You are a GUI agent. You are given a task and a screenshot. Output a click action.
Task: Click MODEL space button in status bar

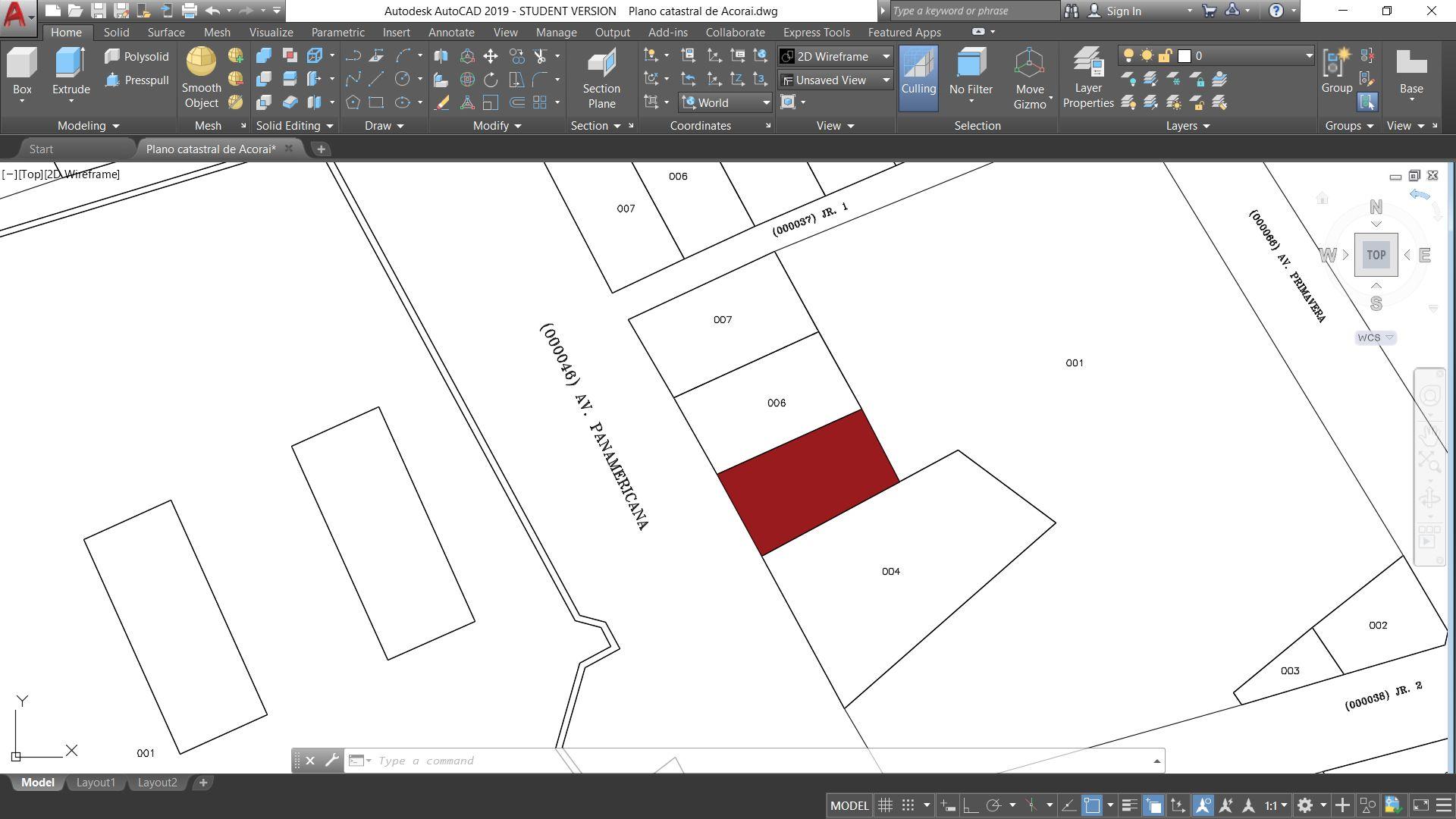tap(849, 805)
